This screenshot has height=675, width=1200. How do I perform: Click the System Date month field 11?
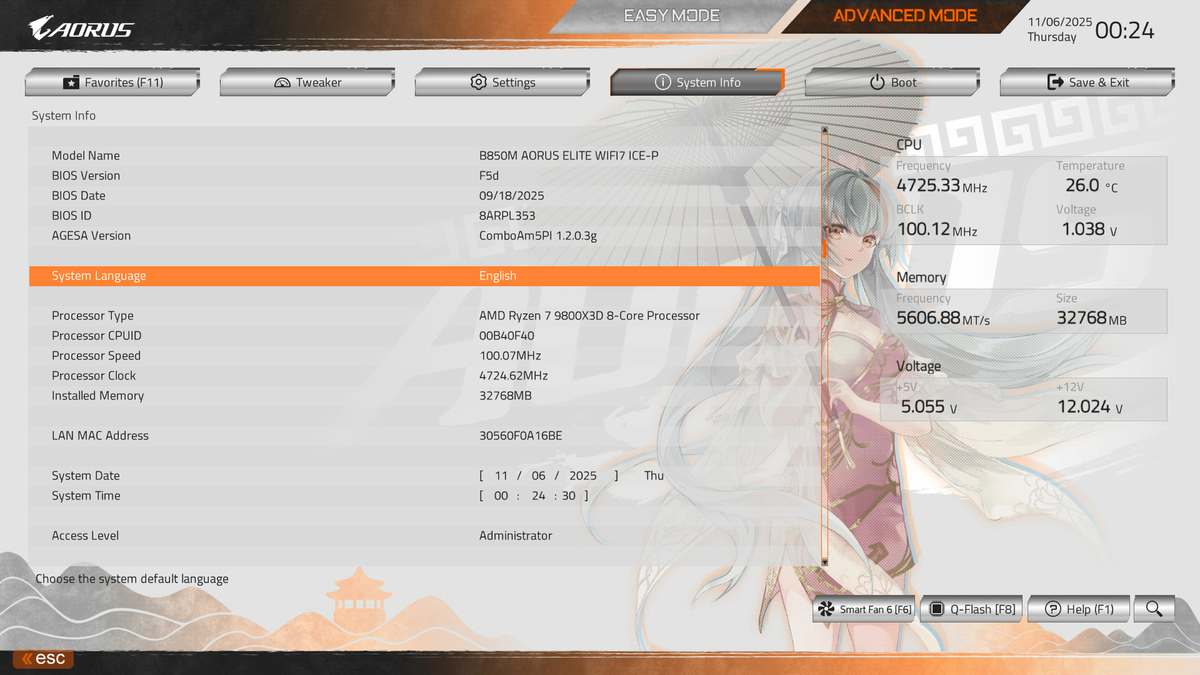point(501,476)
